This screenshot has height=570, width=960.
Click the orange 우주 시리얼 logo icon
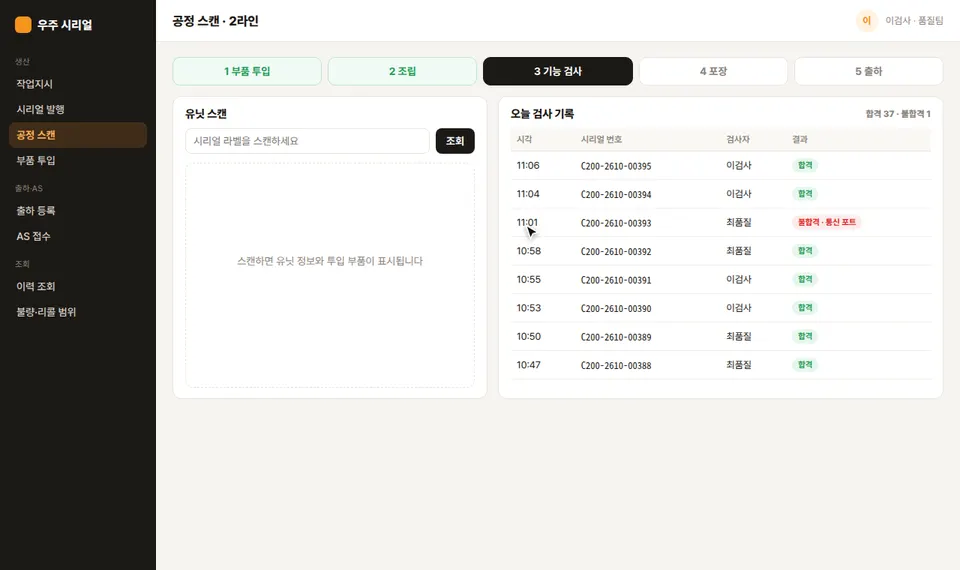tap(23, 24)
